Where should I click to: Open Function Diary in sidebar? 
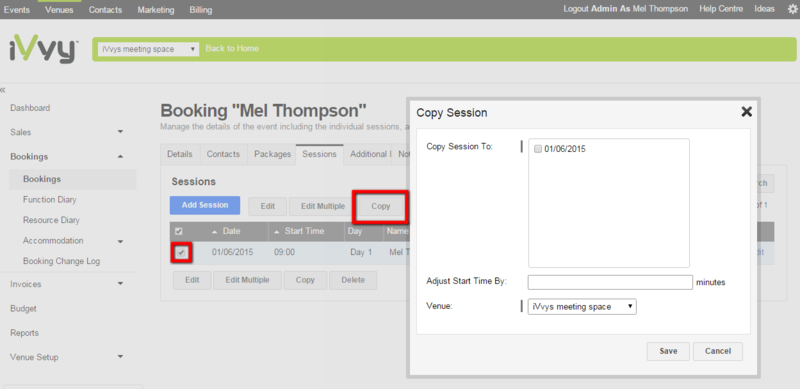pyautogui.click(x=49, y=200)
